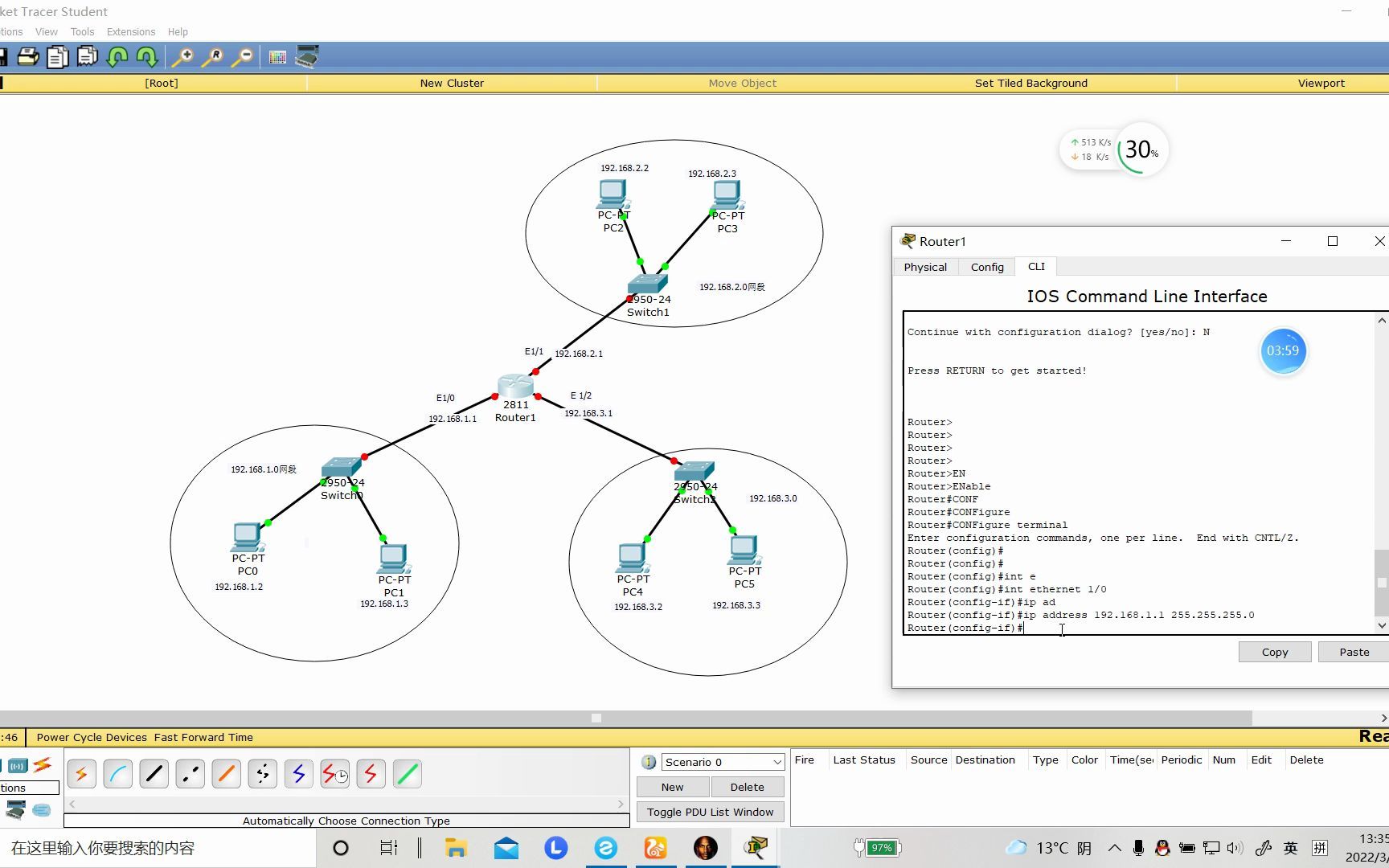Open the Tools menu

pyautogui.click(x=82, y=32)
